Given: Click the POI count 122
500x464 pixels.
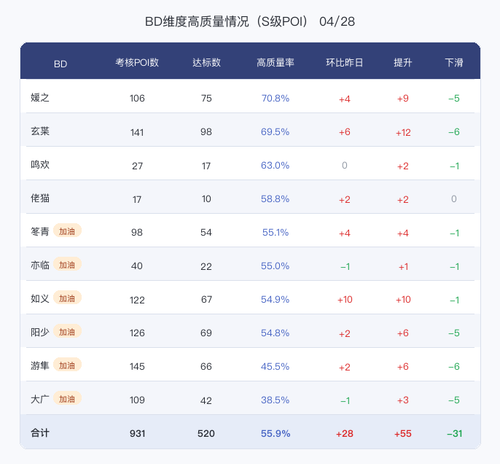Looking at the screenshot, I should click(137, 300).
